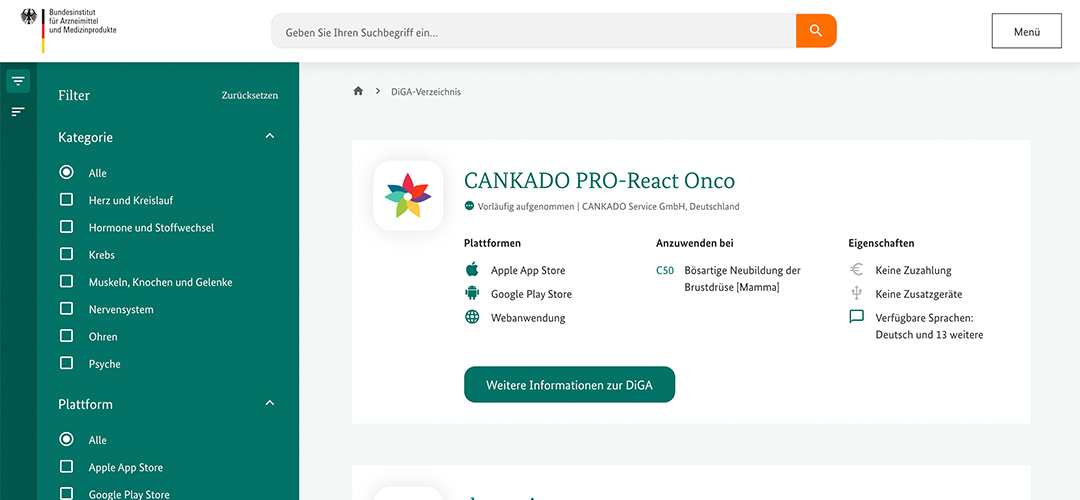Click Bösartige Neubildung der Brustdrüse text
This screenshot has width=1080, height=500.
point(742,279)
